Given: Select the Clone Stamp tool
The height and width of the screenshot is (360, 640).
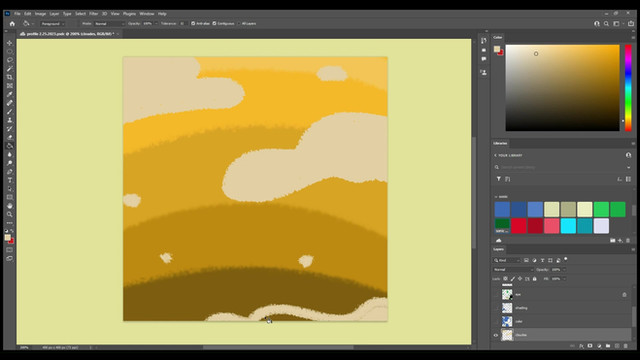Looking at the screenshot, I should point(9,120).
